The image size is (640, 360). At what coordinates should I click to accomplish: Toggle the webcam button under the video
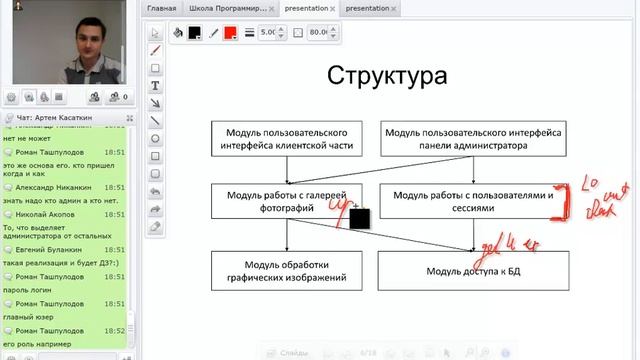[x=29, y=97]
